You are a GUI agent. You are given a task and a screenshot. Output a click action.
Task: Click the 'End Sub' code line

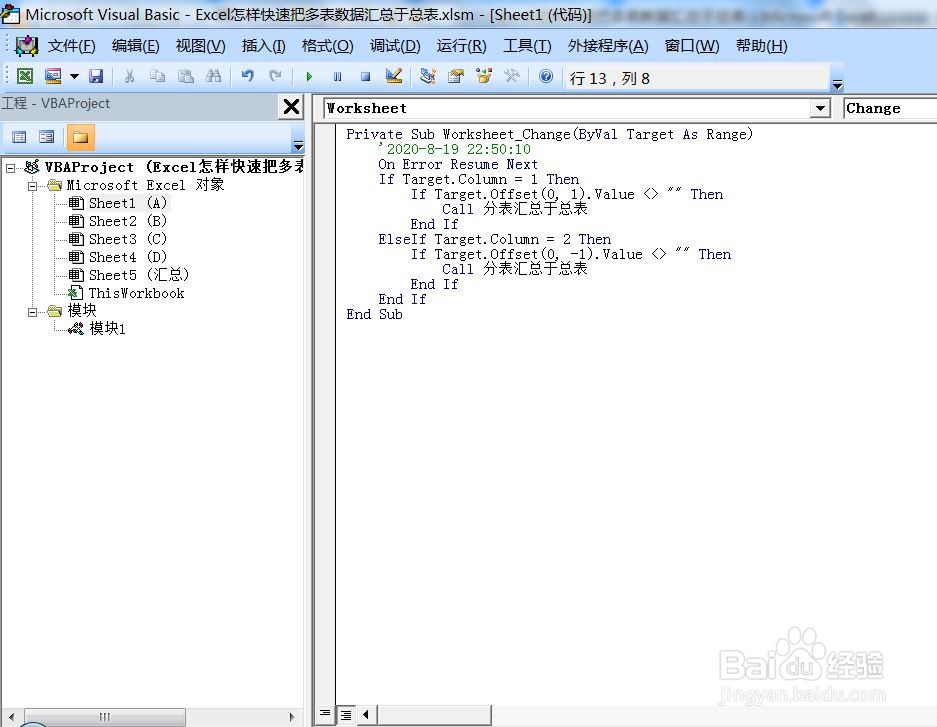pyautogui.click(x=374, y=314)
